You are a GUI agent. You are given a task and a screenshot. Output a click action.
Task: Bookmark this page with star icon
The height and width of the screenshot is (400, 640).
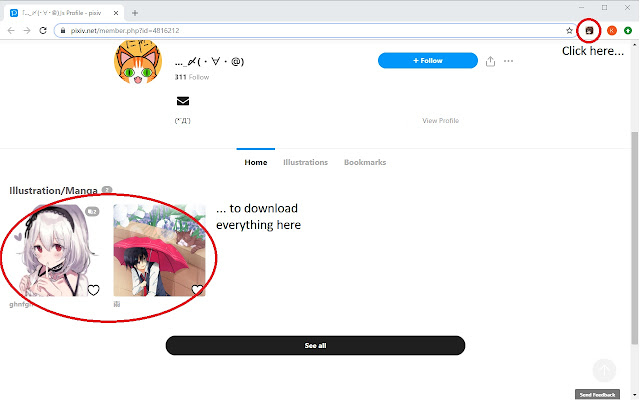[x=569, y=31]
